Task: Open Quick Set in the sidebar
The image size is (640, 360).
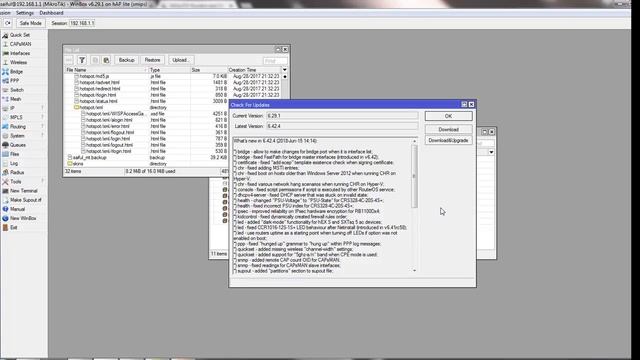Action: click(x=20, y=35)
